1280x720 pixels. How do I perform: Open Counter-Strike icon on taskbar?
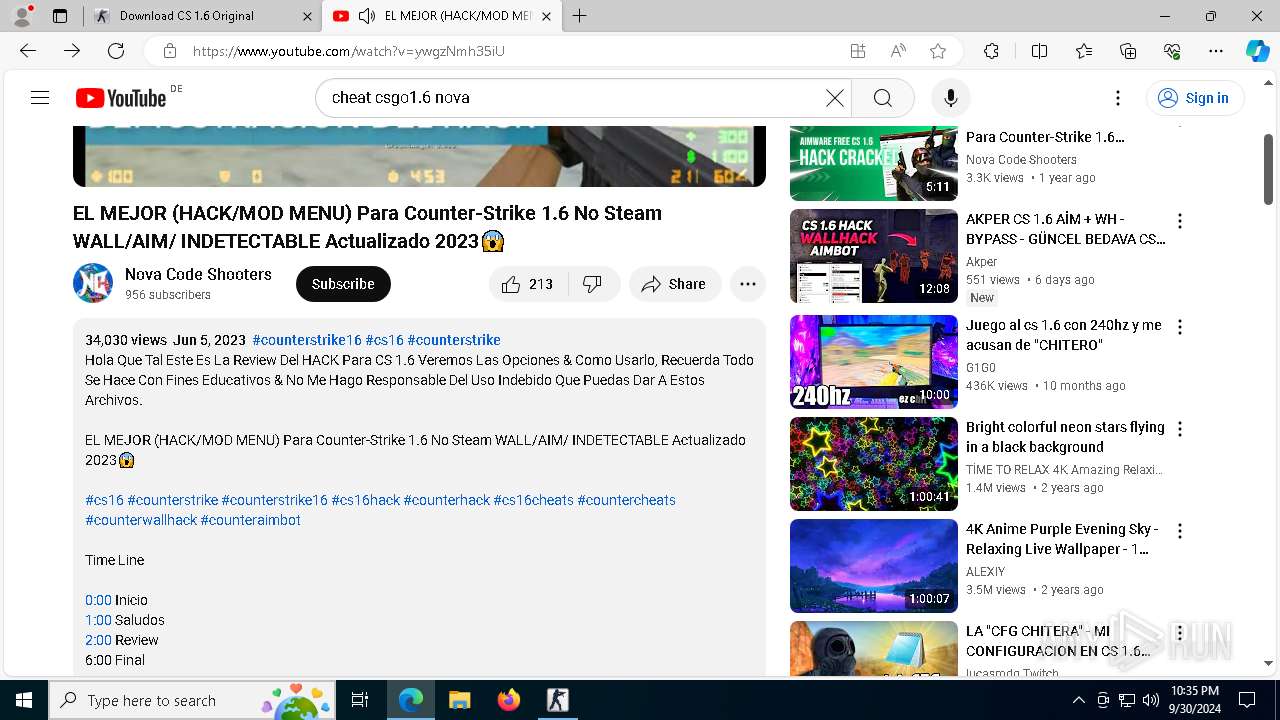pyautogui.click(x=557, y=700)
